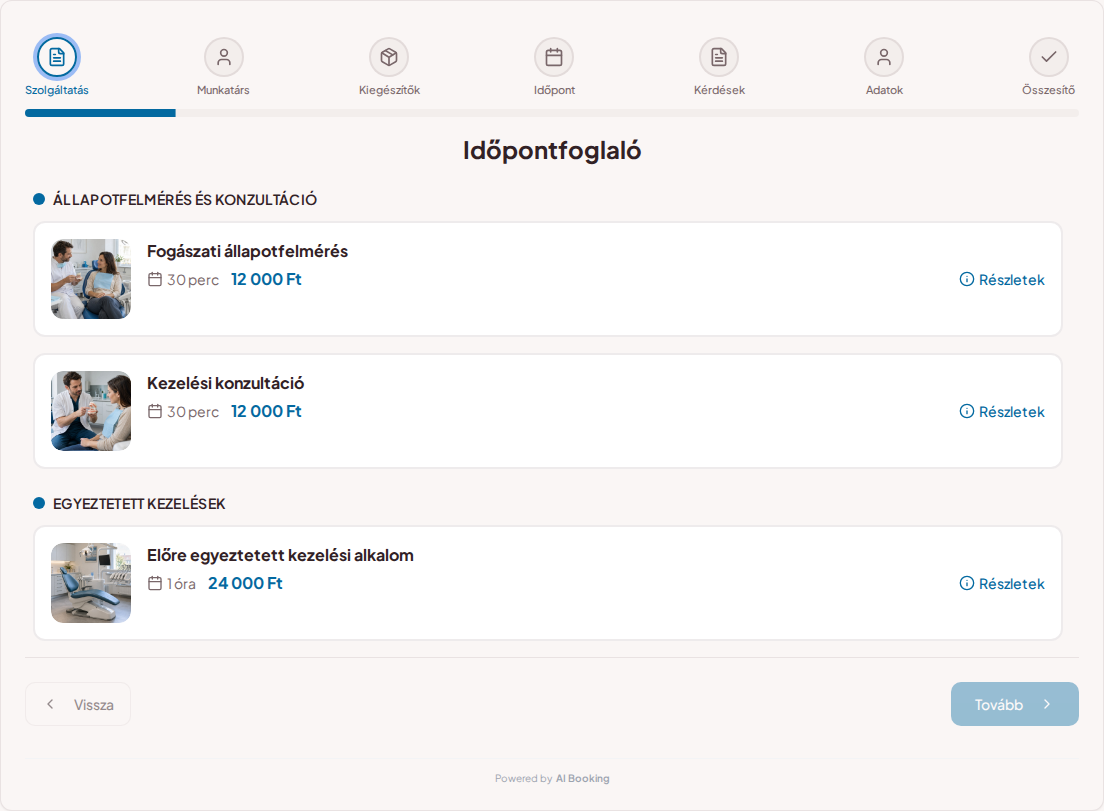Go back with the Vissza button

pyautogui.click(x=78, y=704)
